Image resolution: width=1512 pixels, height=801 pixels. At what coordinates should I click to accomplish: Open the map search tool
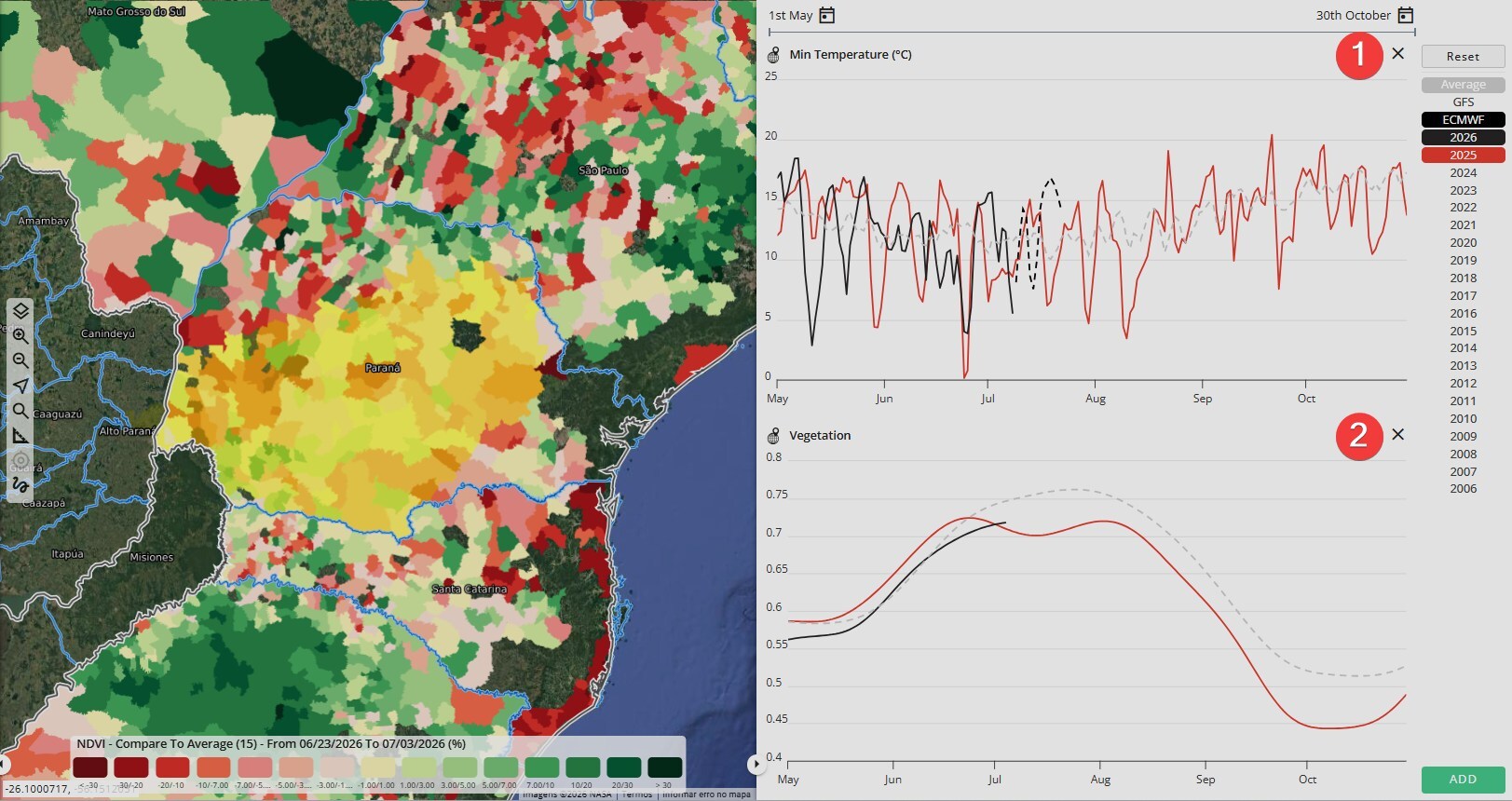[x=20, y=411]
